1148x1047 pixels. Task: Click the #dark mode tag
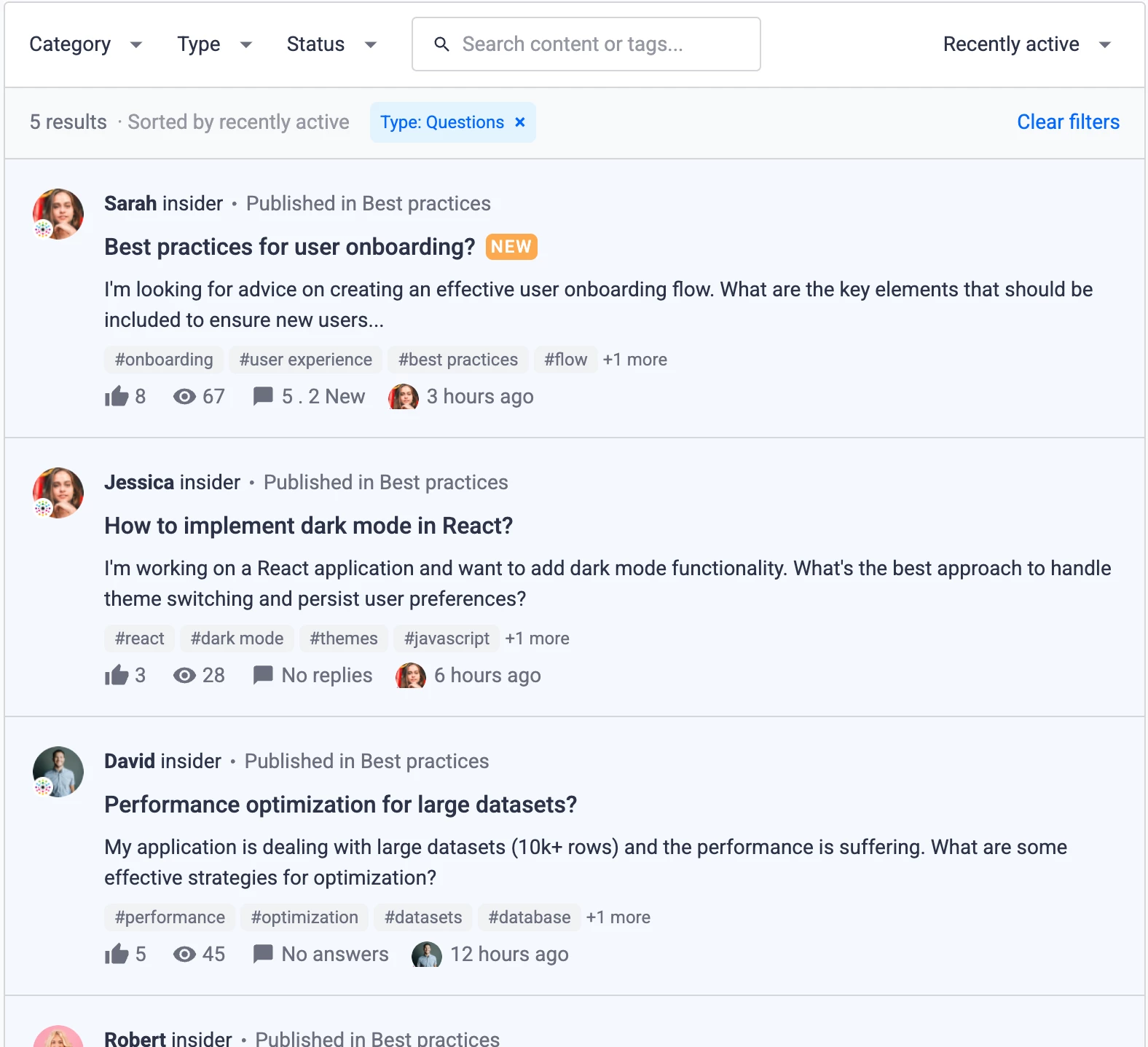[237, 639]
